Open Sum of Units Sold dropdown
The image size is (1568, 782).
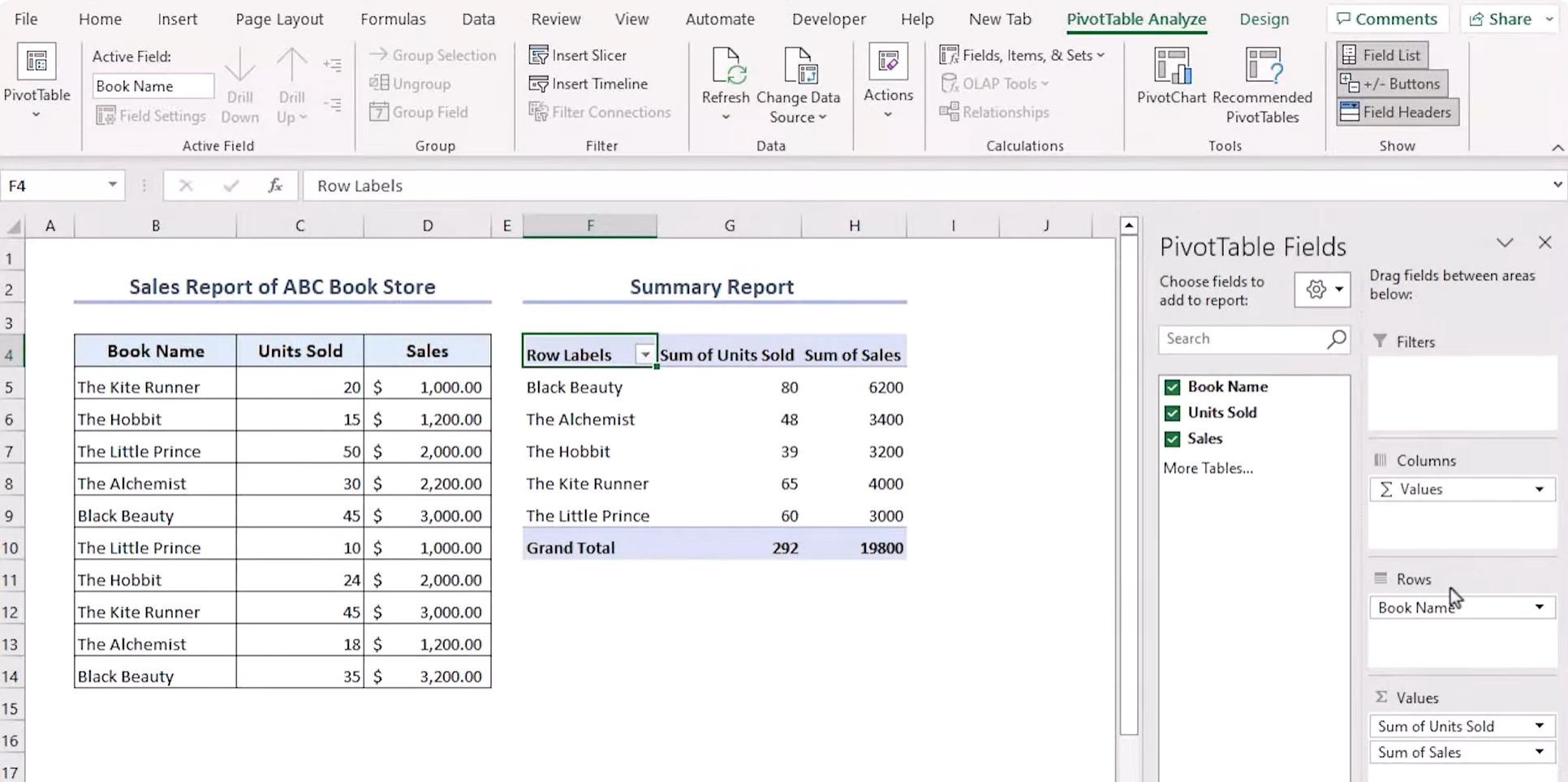[x=1540, y=726]
